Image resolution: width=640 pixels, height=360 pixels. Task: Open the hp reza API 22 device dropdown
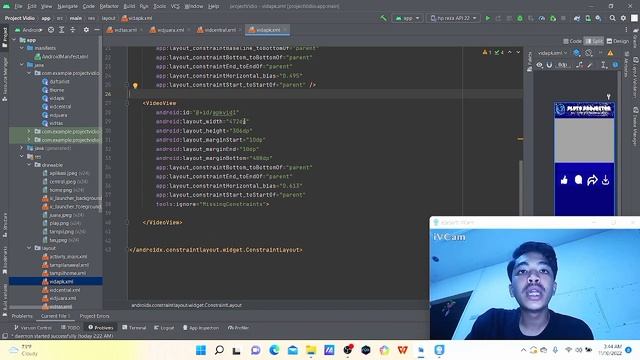tap(453, 18)
